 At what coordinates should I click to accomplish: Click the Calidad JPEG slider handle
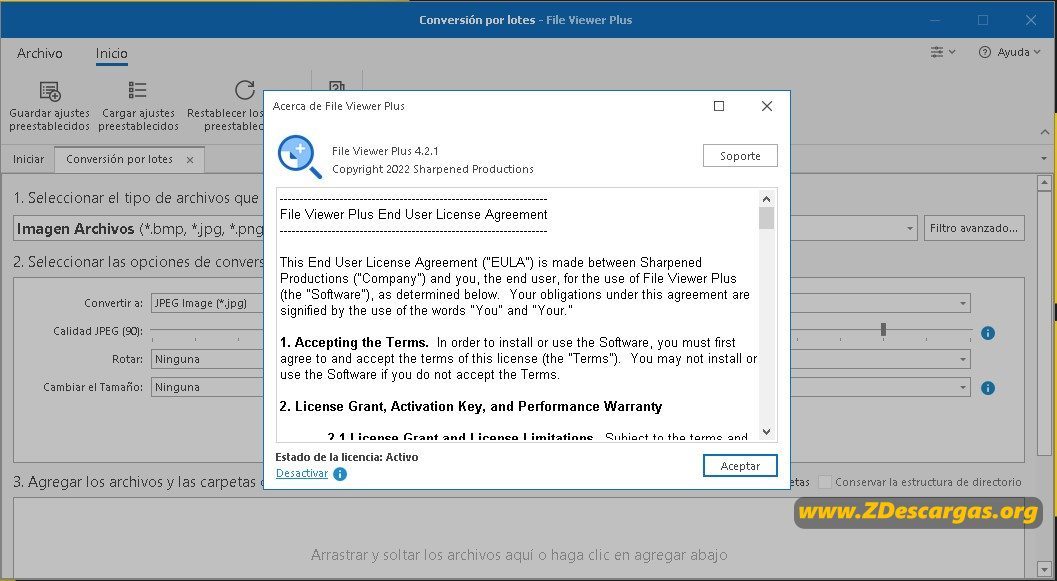[x=883, y=330]
